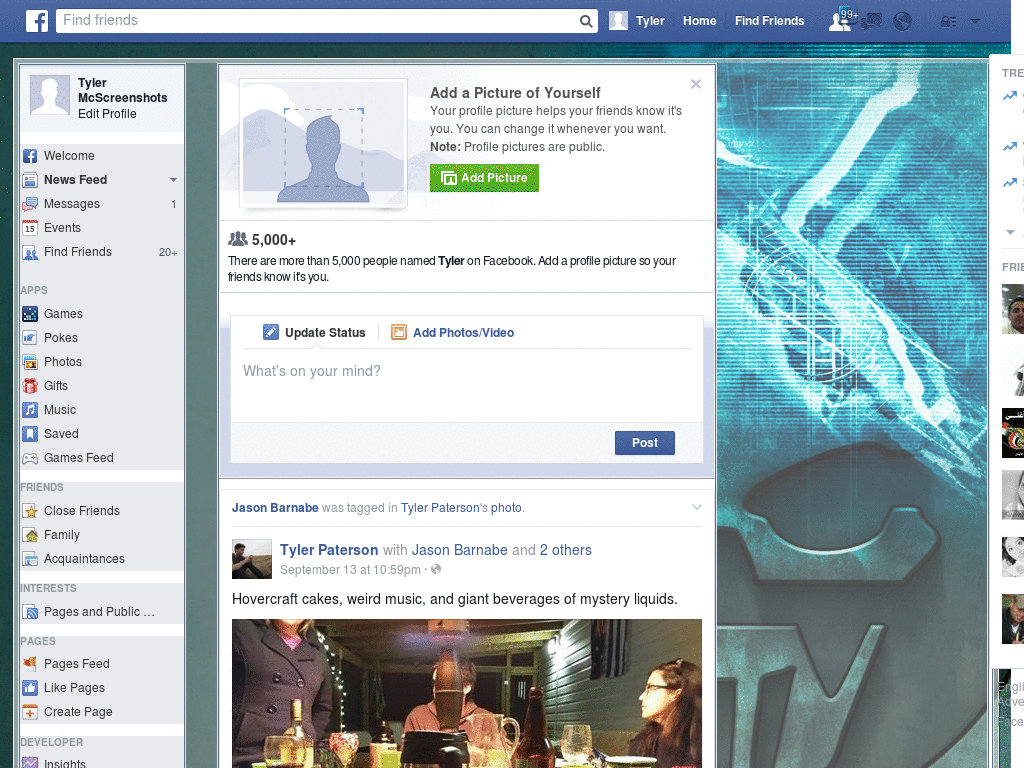Click the Pages and Public feed icon

tap(30, 613)
